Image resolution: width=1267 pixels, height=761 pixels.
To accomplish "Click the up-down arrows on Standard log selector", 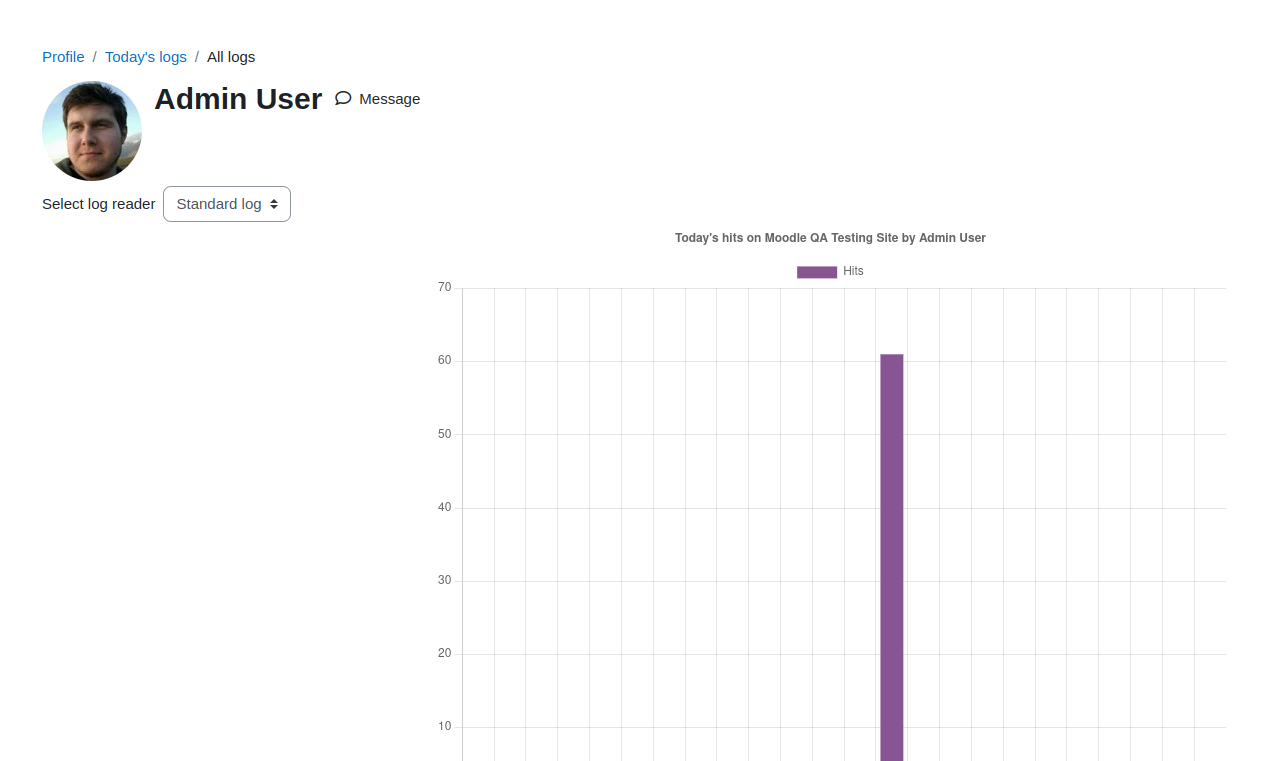I will pos(274,204).
